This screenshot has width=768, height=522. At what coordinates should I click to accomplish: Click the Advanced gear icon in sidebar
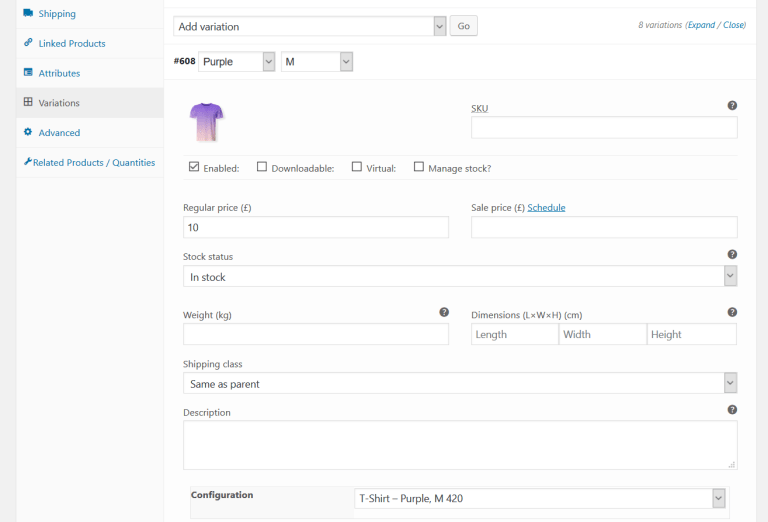point(28,132)
